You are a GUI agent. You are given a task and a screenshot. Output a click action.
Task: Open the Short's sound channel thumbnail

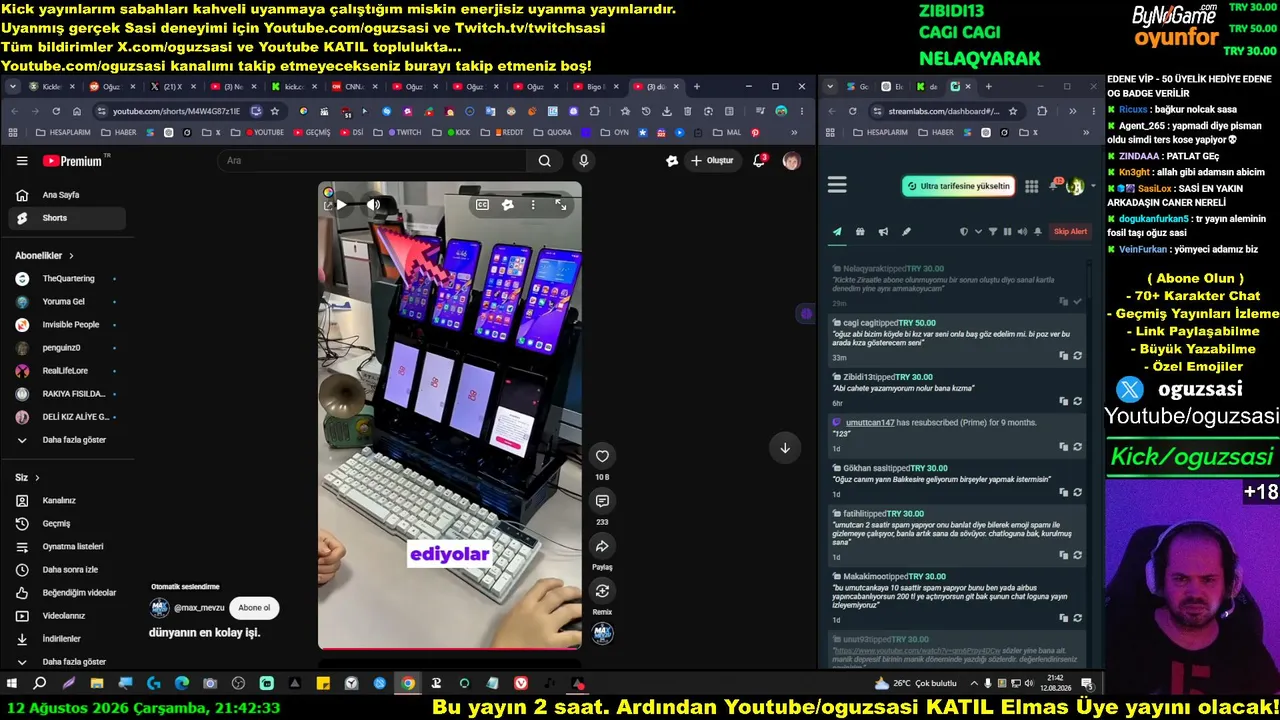(602, 634)
